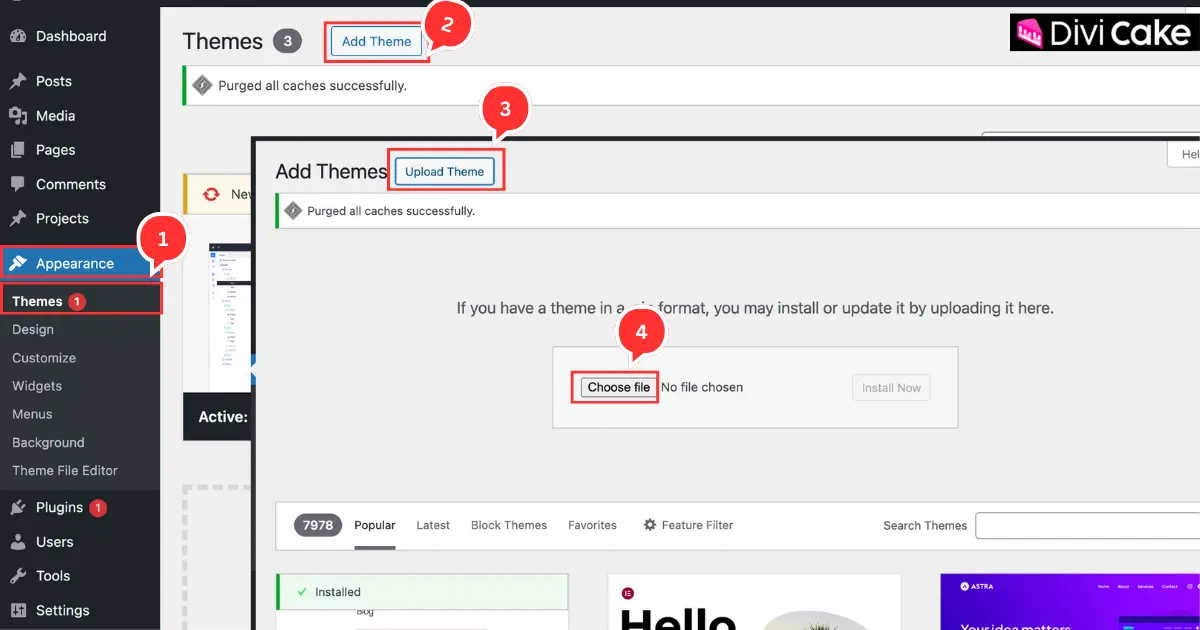Click the Projects pin icon
This screenshot has width=1200, height=630.
click(17, 218)
